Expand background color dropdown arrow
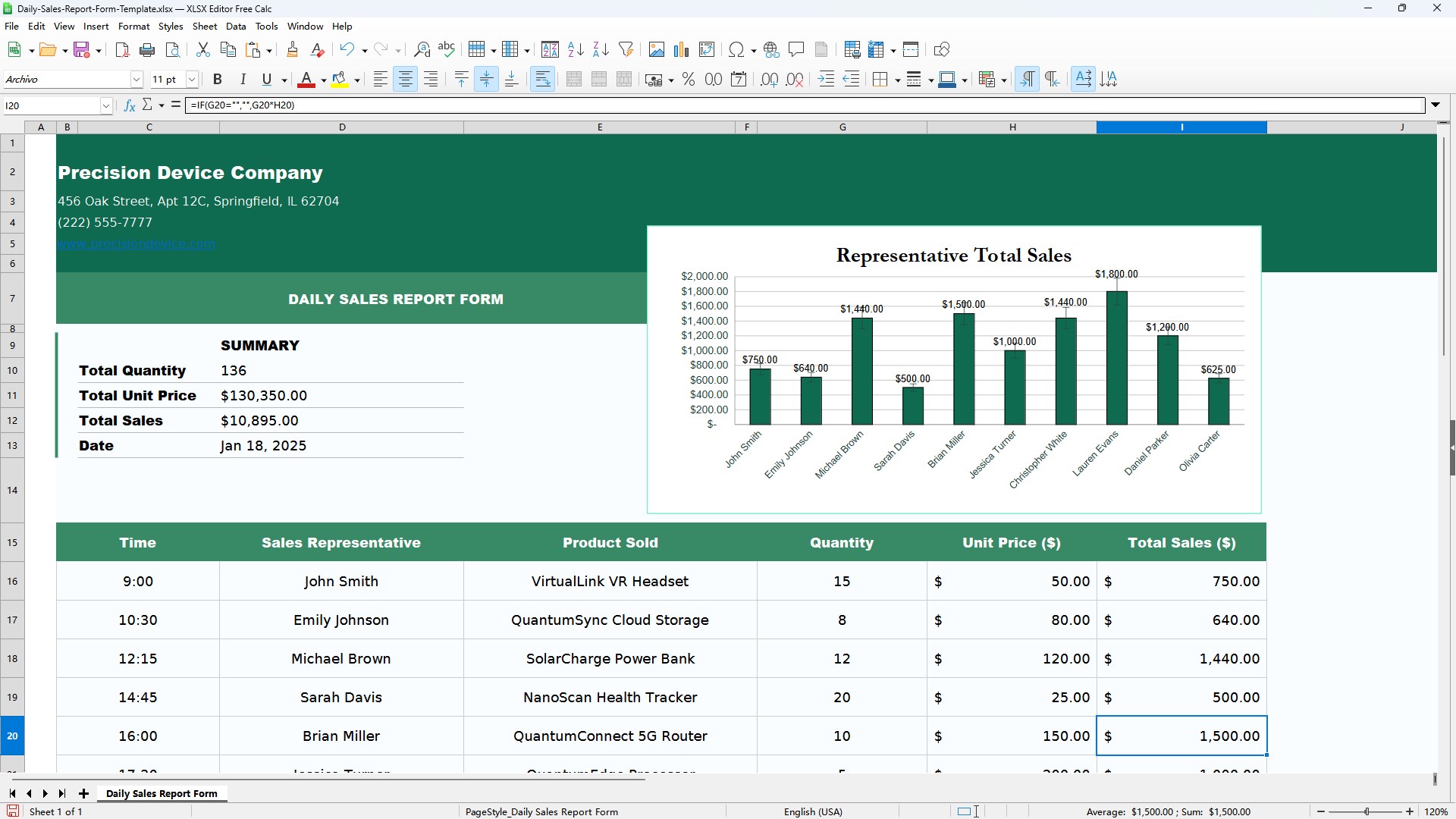Viewport: 1456px width, 819px height. pyautogui.click(x=357, y=80)
